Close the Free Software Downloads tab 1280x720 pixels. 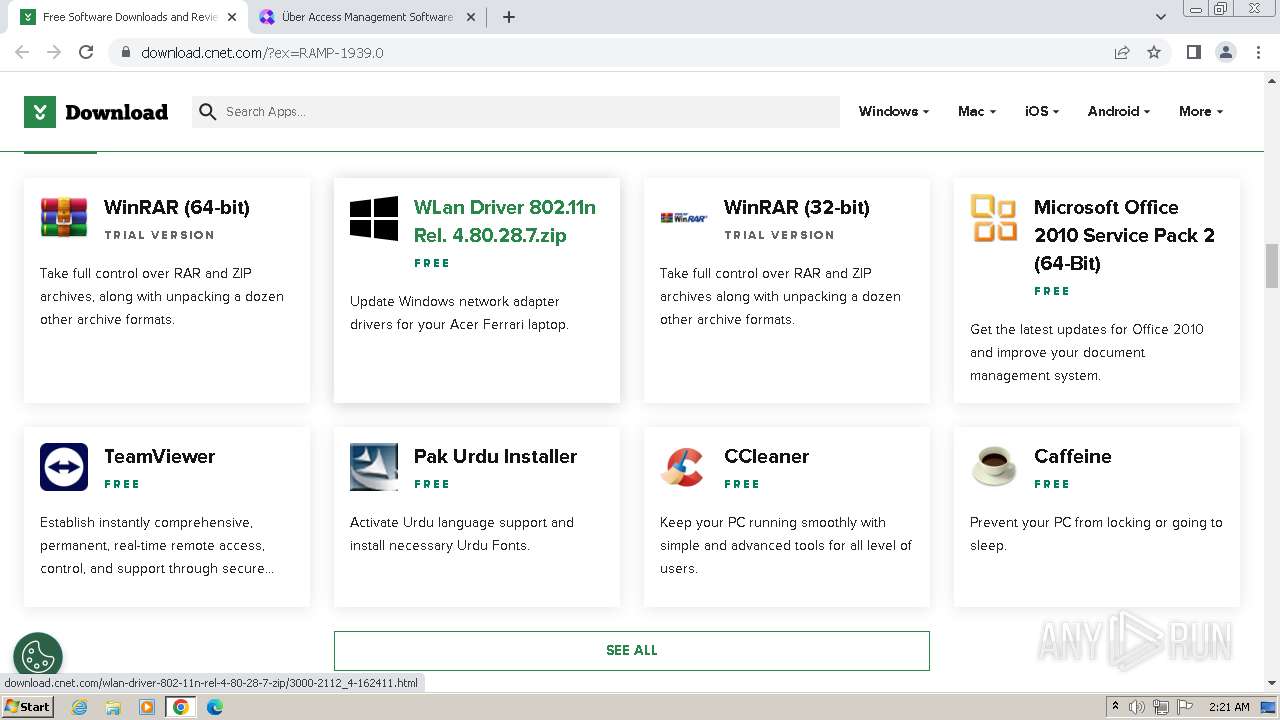click(x=232, y=17)
